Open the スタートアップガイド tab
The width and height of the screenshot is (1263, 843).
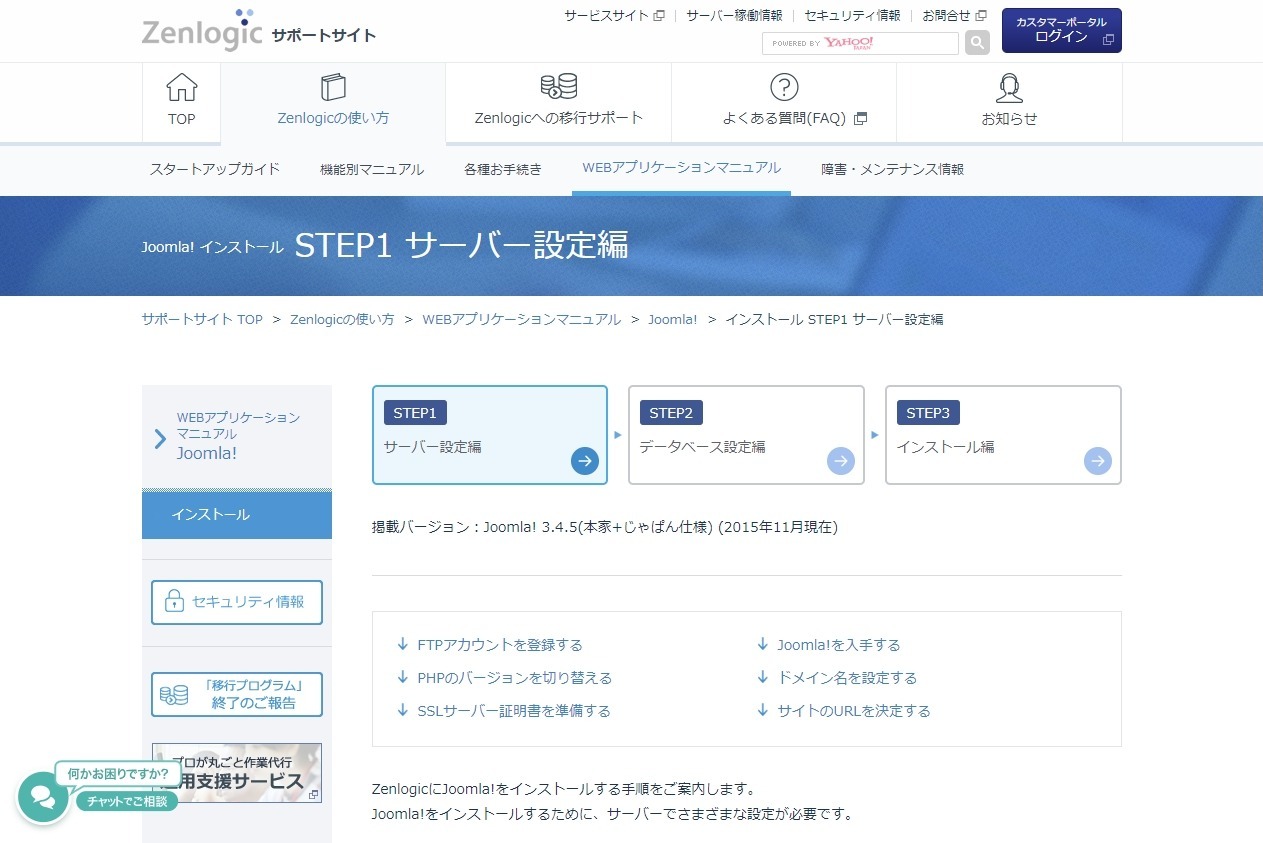[215, 169]
